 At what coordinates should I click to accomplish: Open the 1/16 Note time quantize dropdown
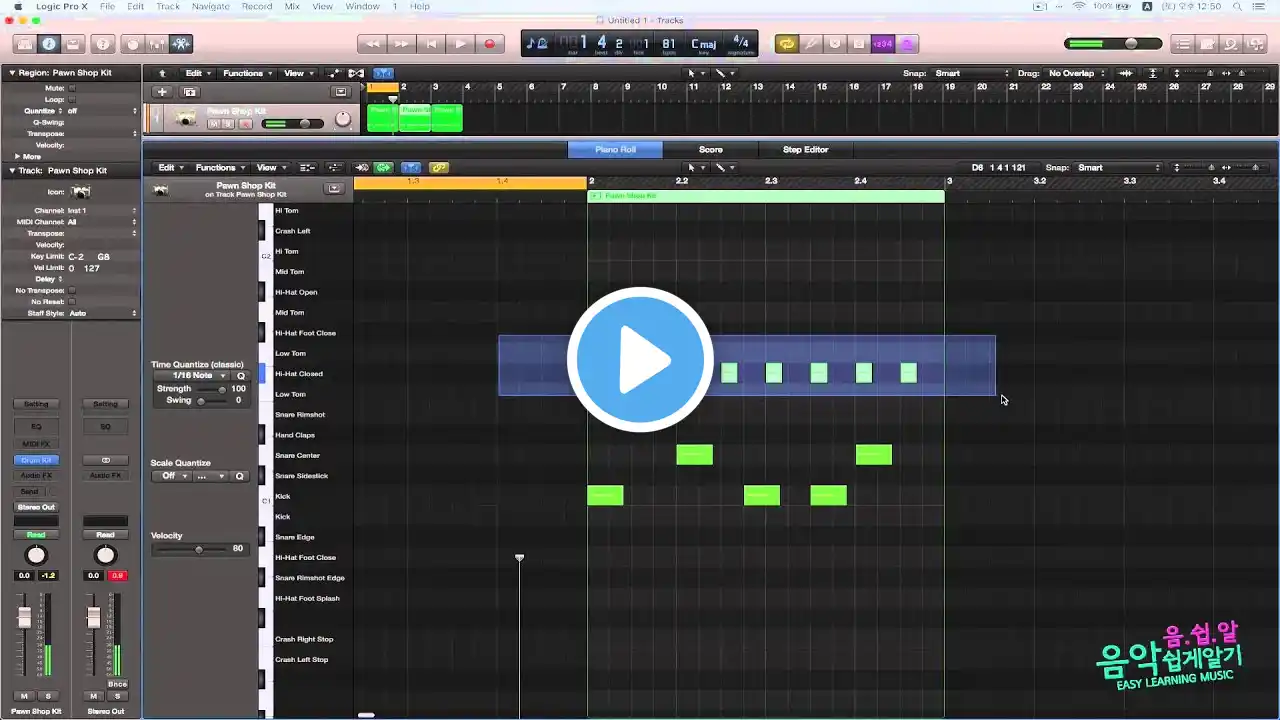tap(192, 376)
